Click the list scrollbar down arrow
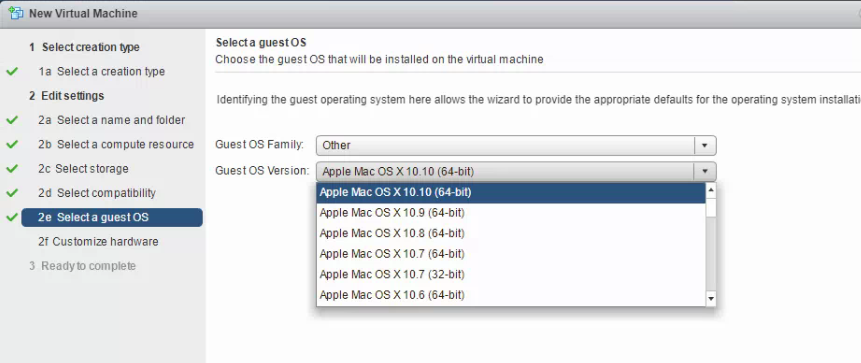 coord(711,299)
